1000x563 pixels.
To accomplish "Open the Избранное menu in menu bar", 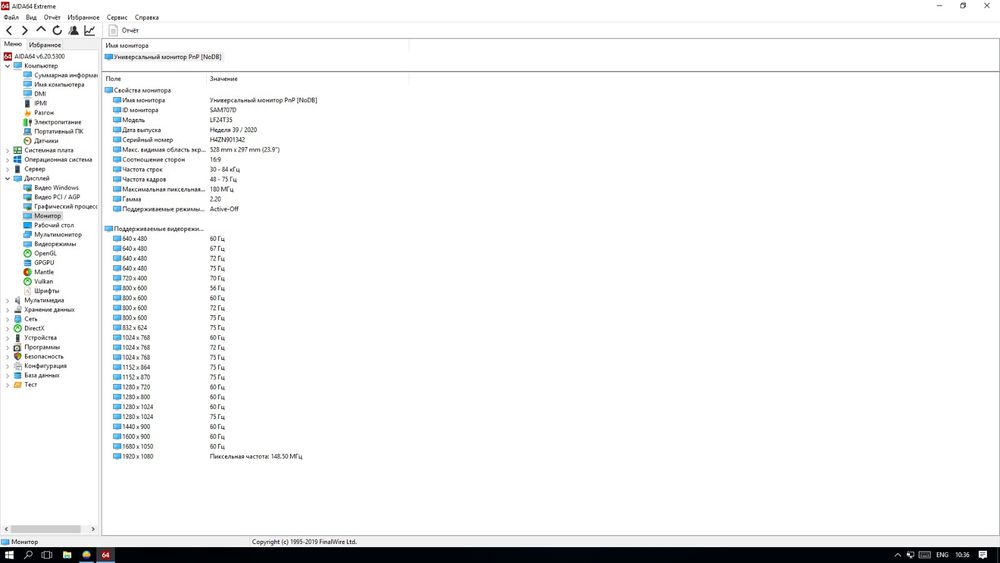I will point(84,17).
